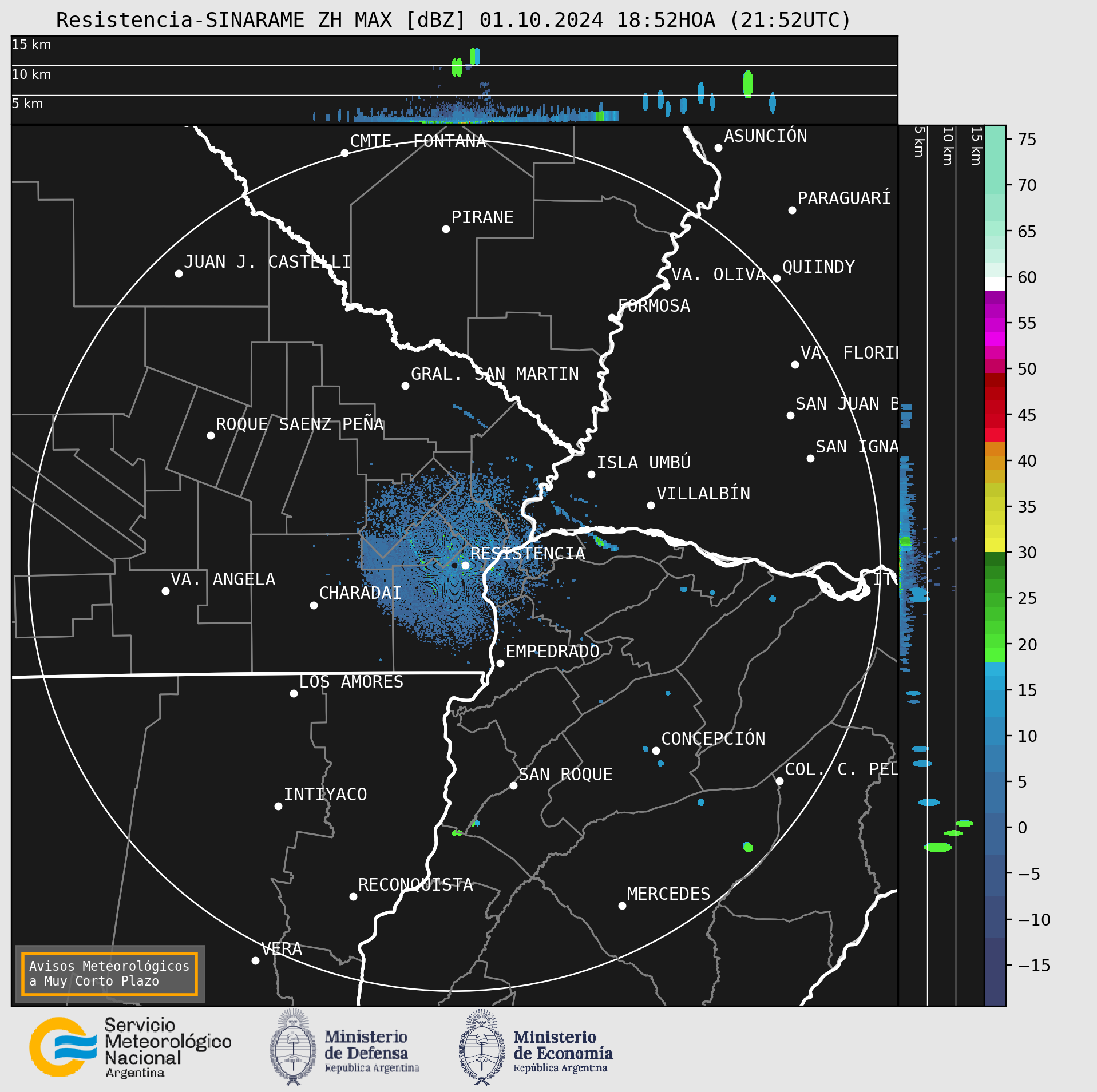This screenshot has height=1092, width=1097.
Task: Click the QUIINDY marker dot
Action: tap(777, 279)
